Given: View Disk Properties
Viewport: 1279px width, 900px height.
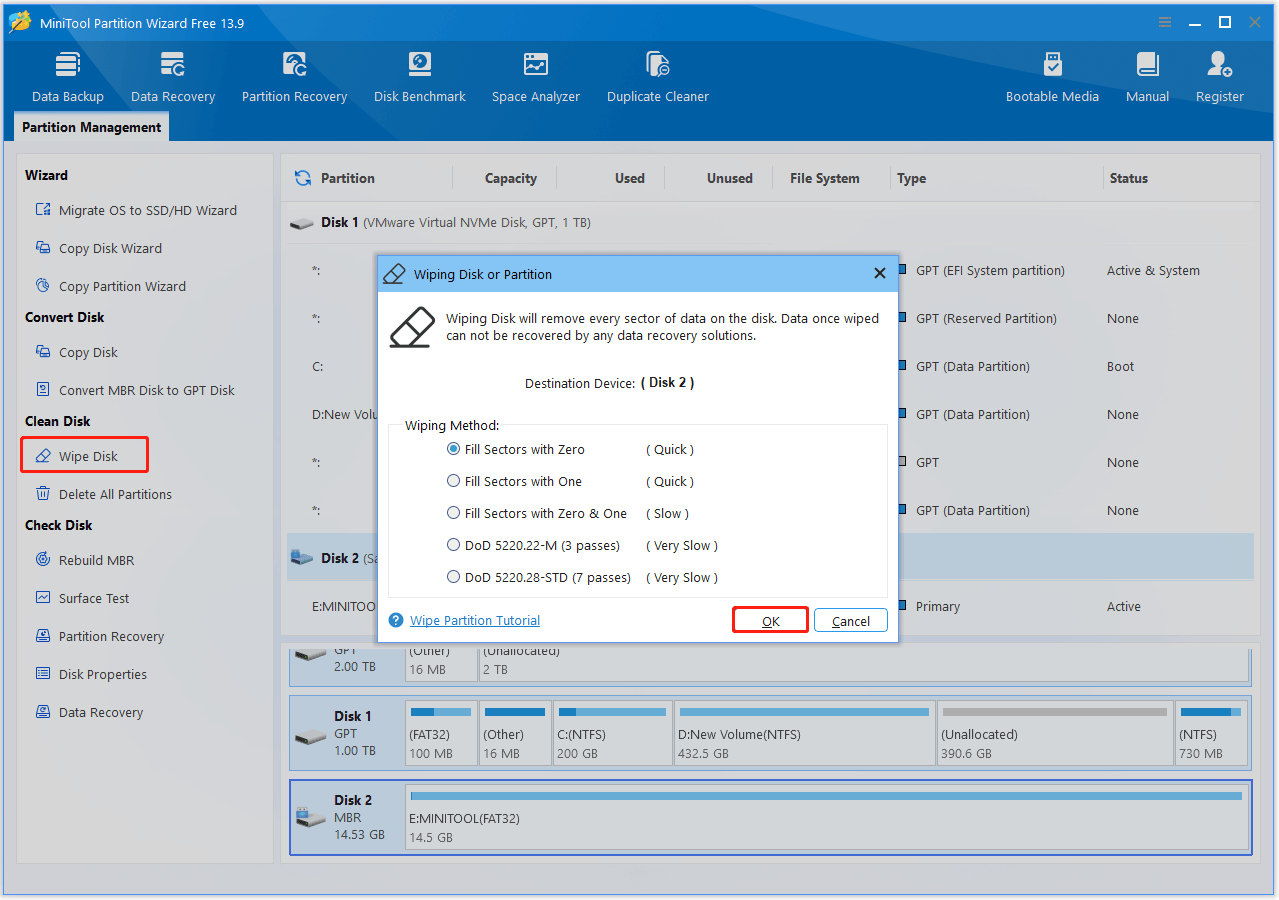Looking at the screenshot, I should point(91,674).
